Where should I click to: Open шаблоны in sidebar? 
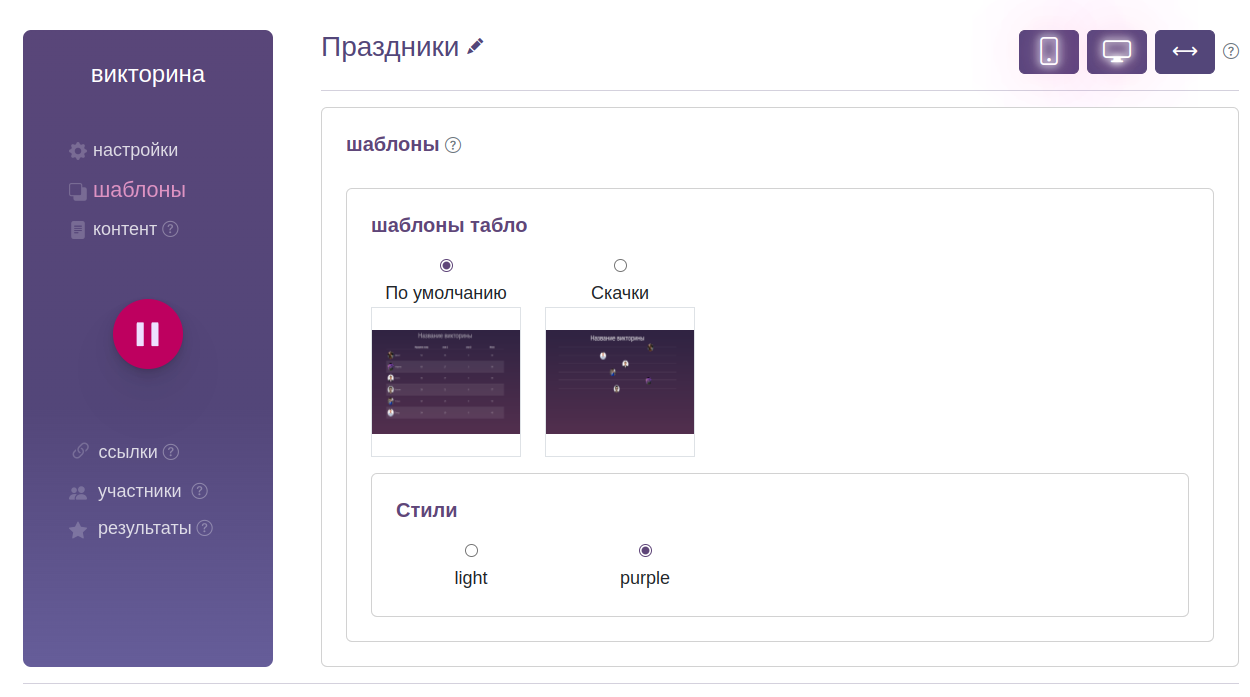pos(139,190)
